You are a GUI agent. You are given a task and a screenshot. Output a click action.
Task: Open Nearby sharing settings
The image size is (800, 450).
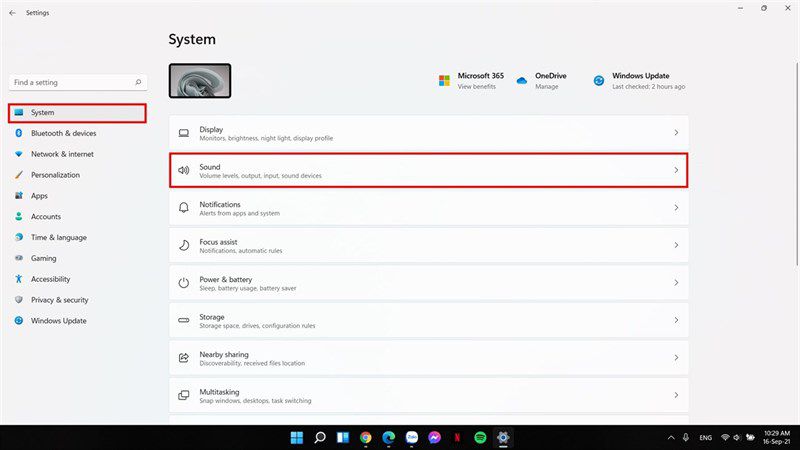pyautogui.click(x=429, y=358)
